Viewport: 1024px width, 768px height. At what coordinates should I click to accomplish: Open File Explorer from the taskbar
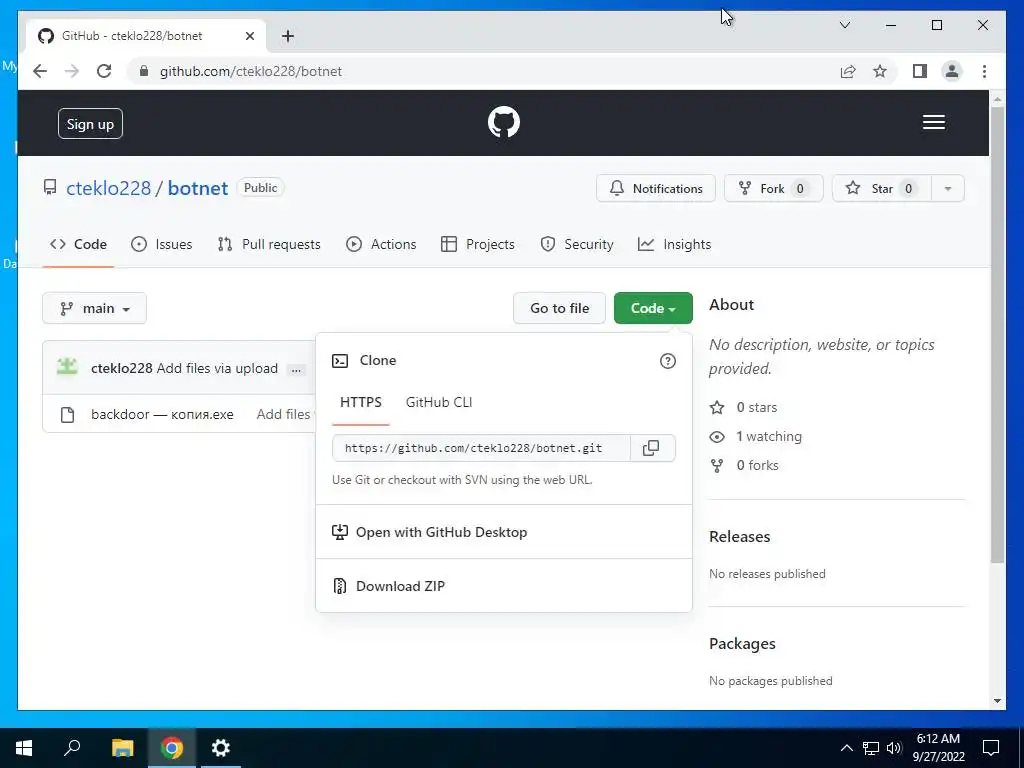point(122,748)
